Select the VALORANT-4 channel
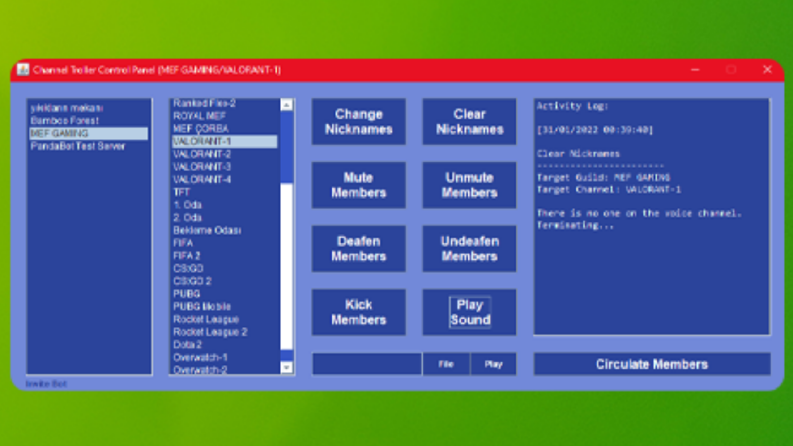This screenshot has width=793, height=446. (x=225, y=179)
